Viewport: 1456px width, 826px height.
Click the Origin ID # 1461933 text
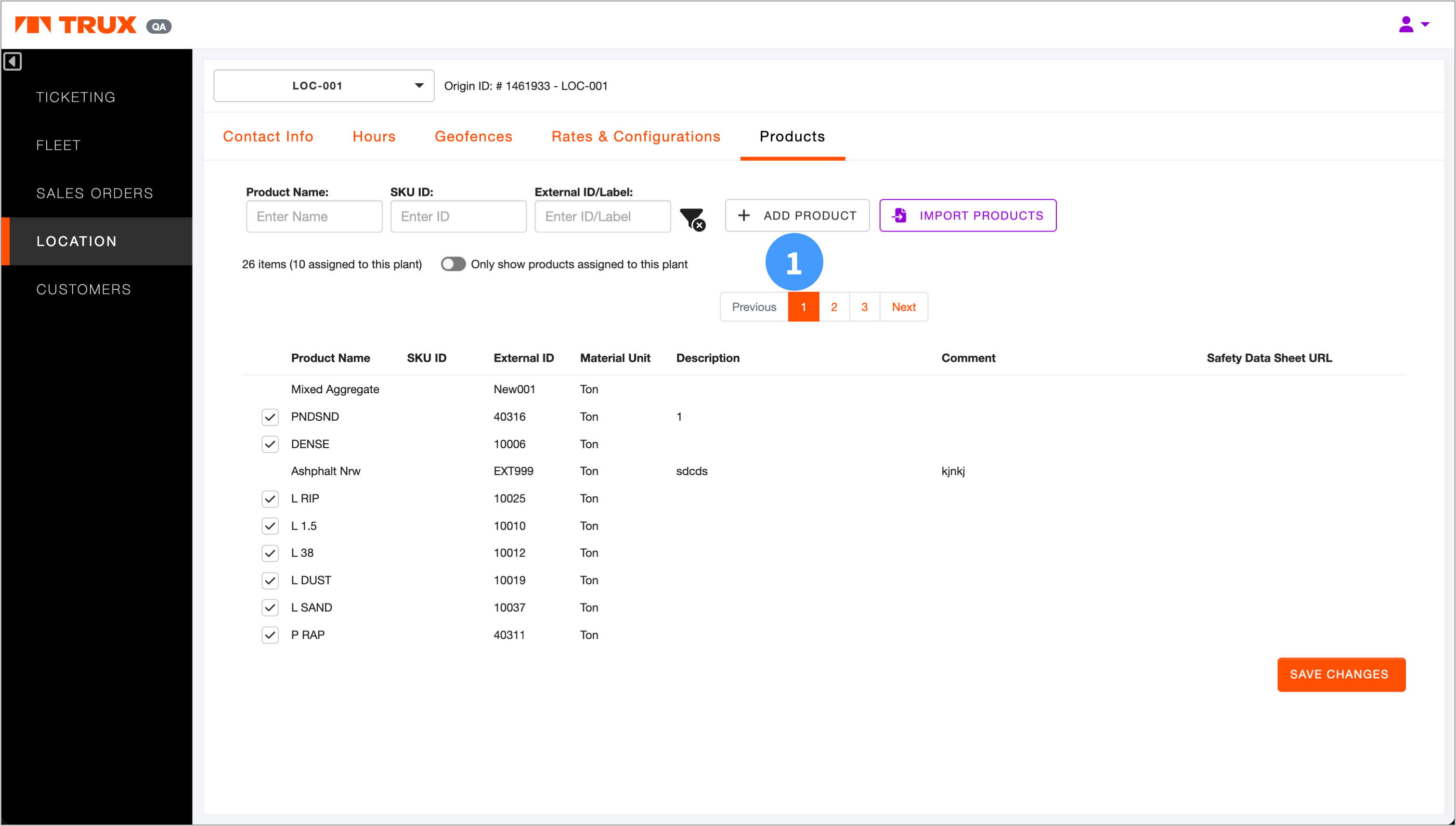(x=525, y=86)
